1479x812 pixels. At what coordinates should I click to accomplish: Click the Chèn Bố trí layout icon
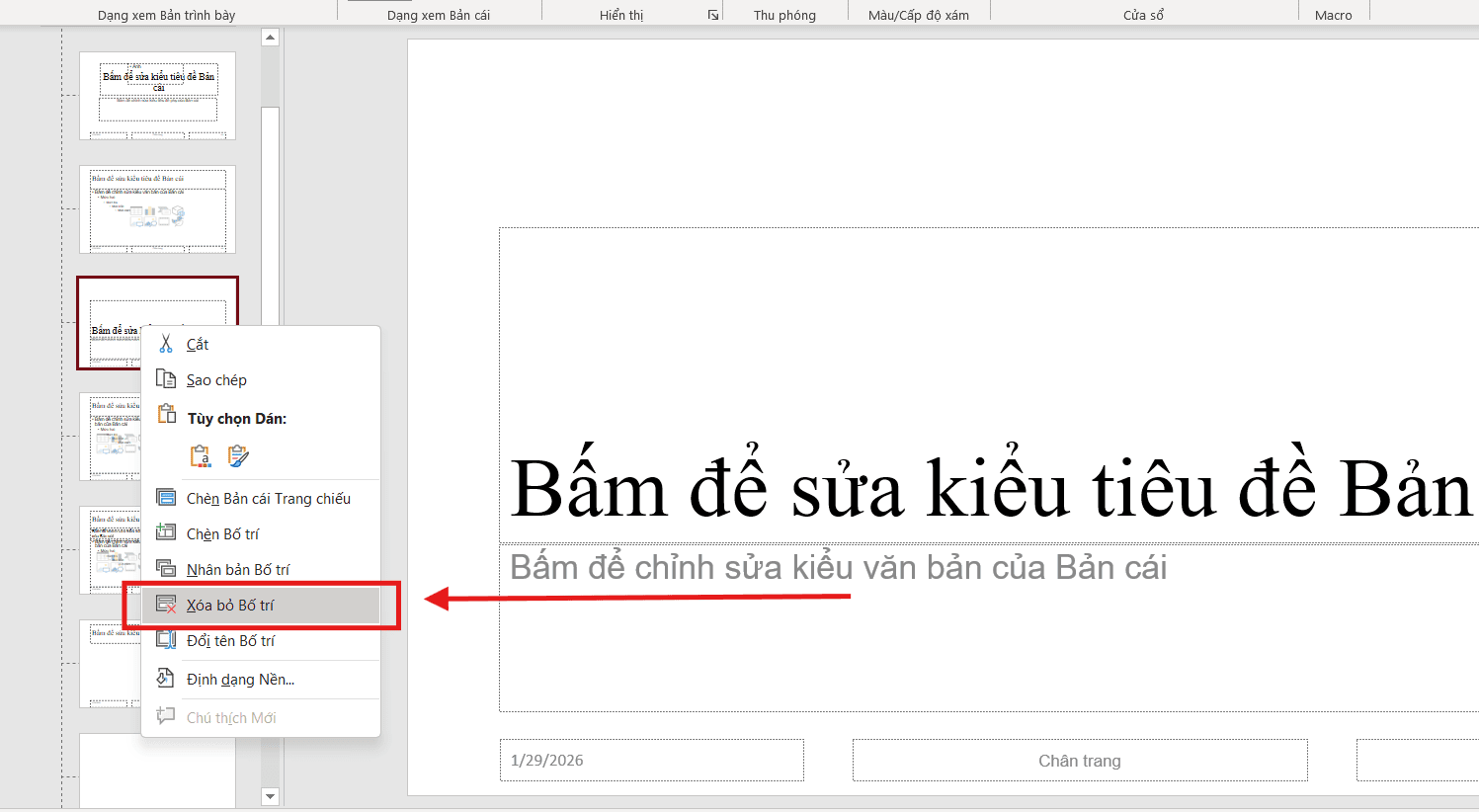pos(166,533)
